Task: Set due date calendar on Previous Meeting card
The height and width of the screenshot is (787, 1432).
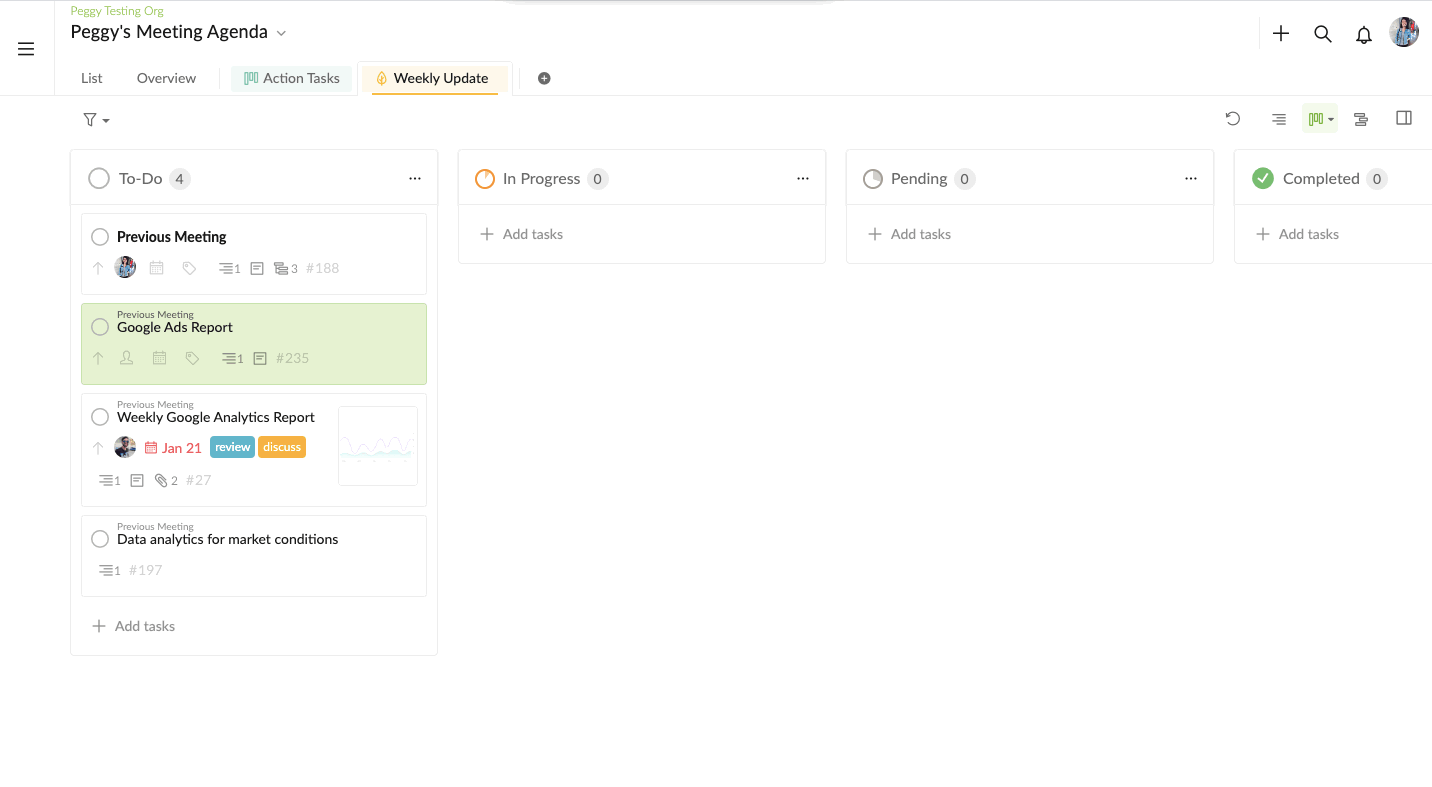Action: (157, 268)
